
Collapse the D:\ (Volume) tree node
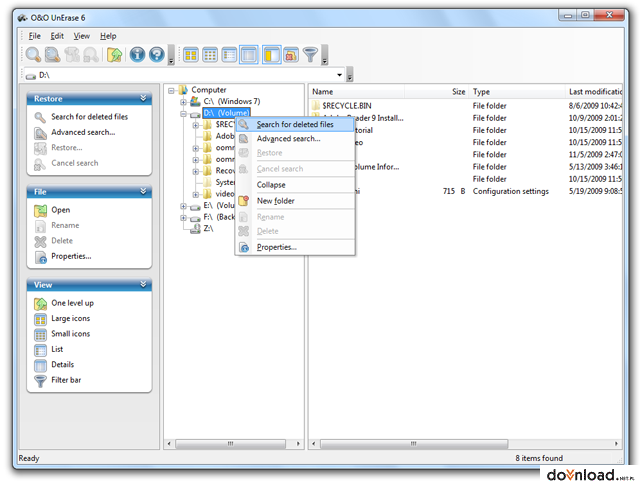point(183,114)
